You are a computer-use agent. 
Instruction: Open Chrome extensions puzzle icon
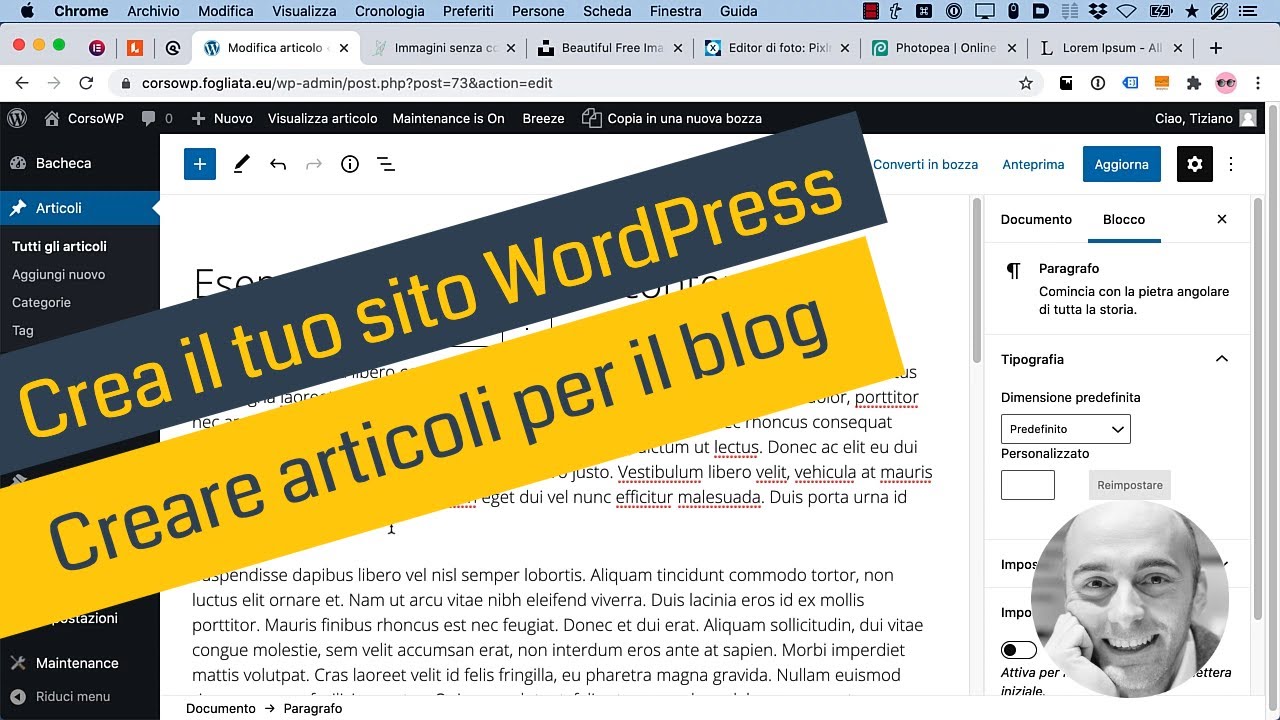(x=1193, y=83)
